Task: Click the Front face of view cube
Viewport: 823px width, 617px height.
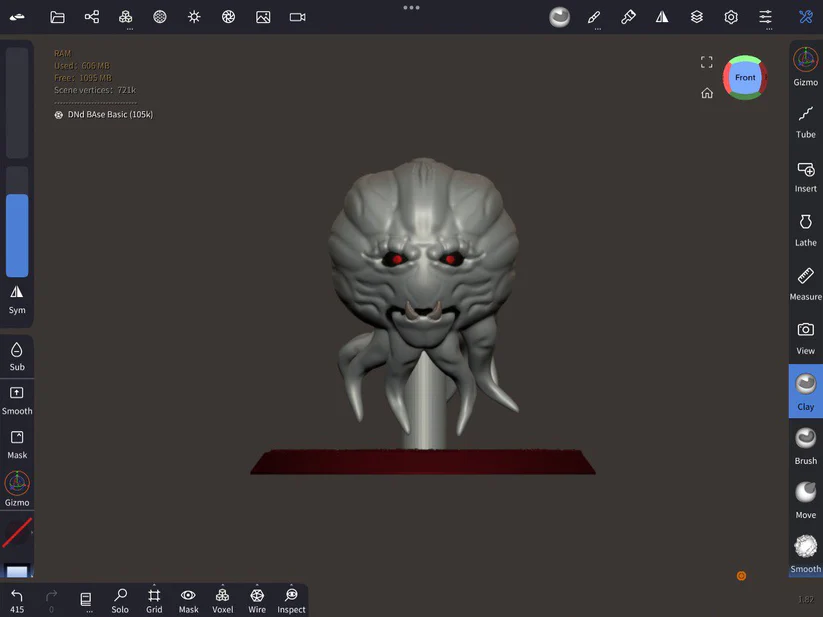Action: pyautogui.click(x=745, y=78)
